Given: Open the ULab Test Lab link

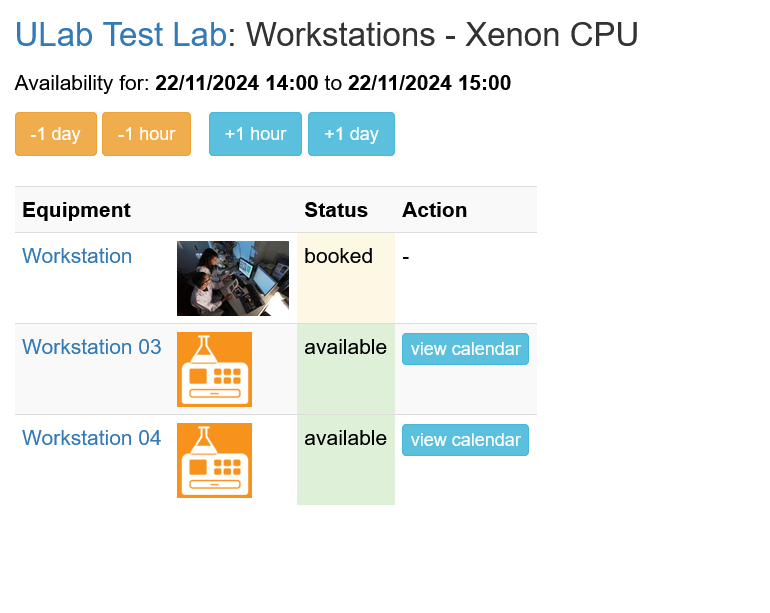Looking at the screenshot, I should (x=120, y=35).
